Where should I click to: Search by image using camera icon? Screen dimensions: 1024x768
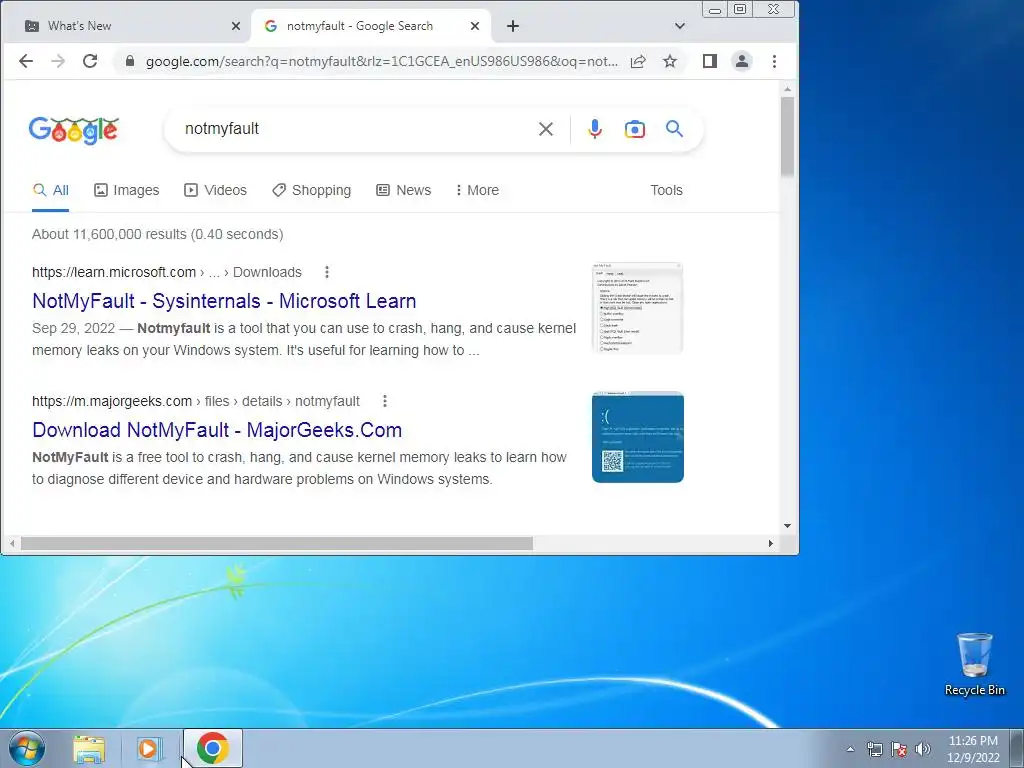(634, 129)
